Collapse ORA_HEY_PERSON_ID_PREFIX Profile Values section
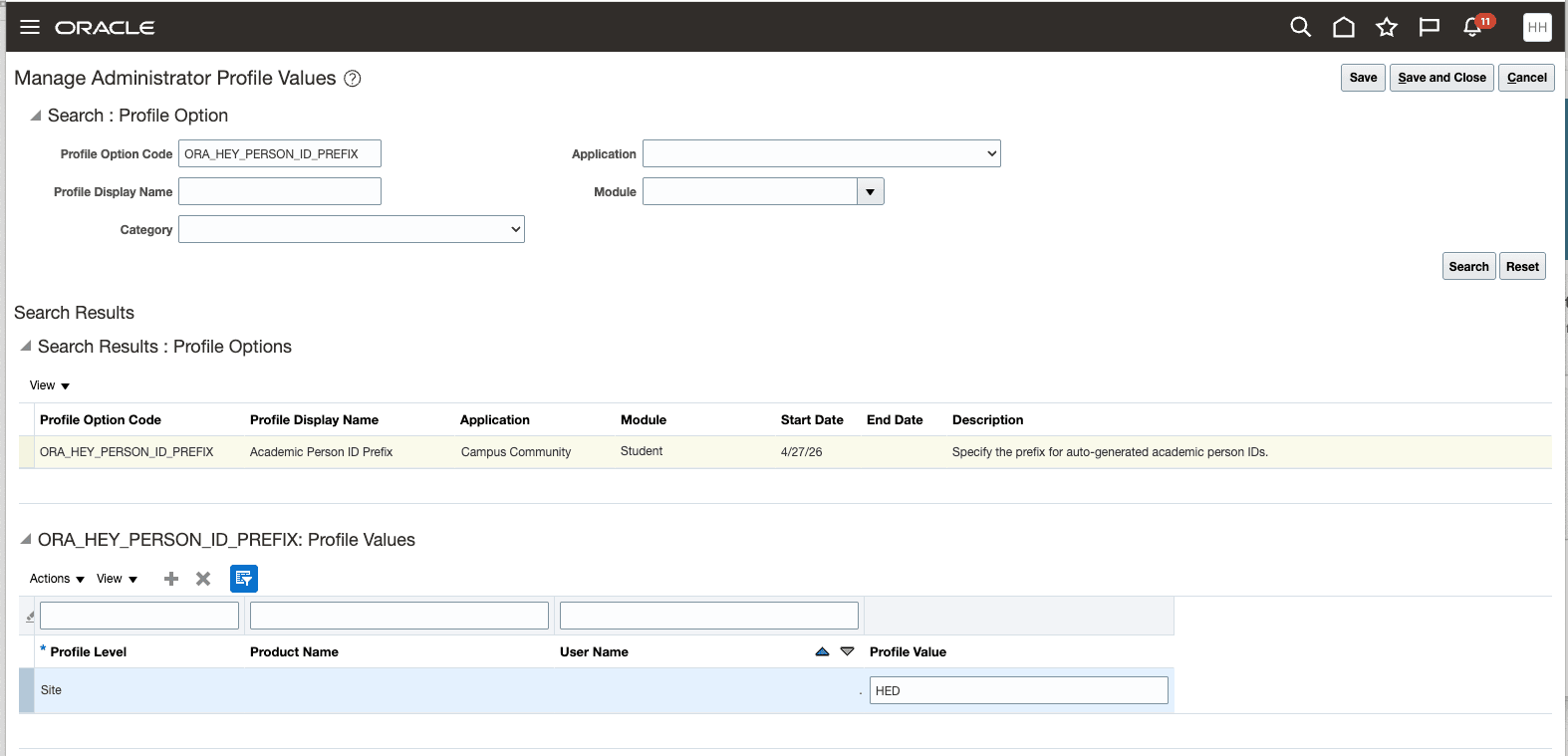Screen dimensions: 1568x756 (x=26, y=540)
